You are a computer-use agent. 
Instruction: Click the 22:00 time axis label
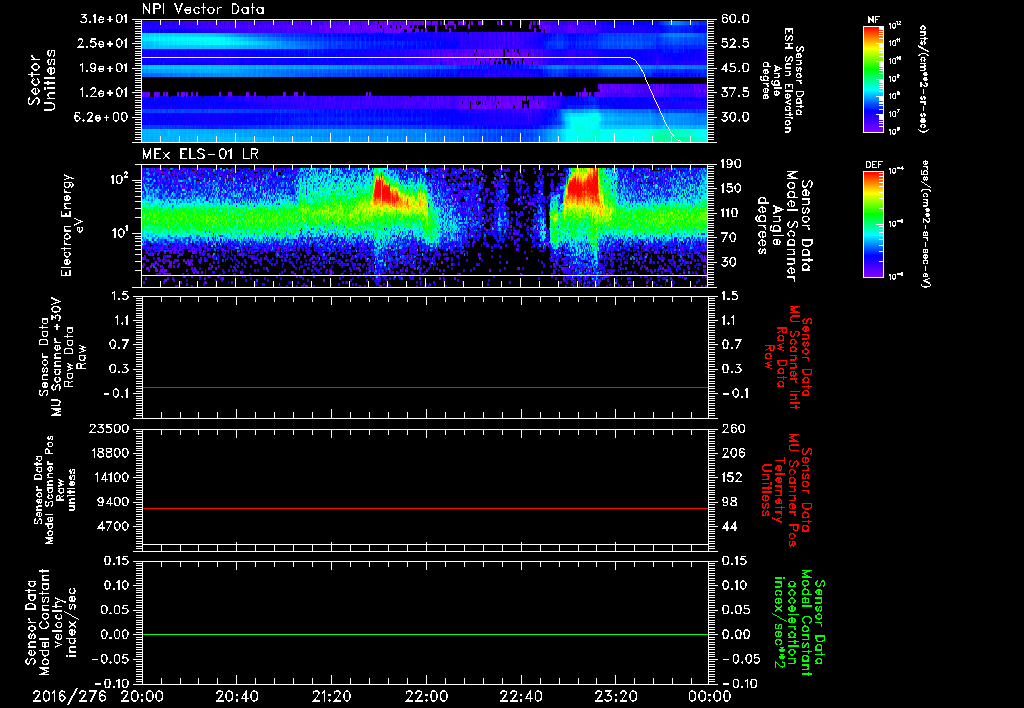point(426,696)
